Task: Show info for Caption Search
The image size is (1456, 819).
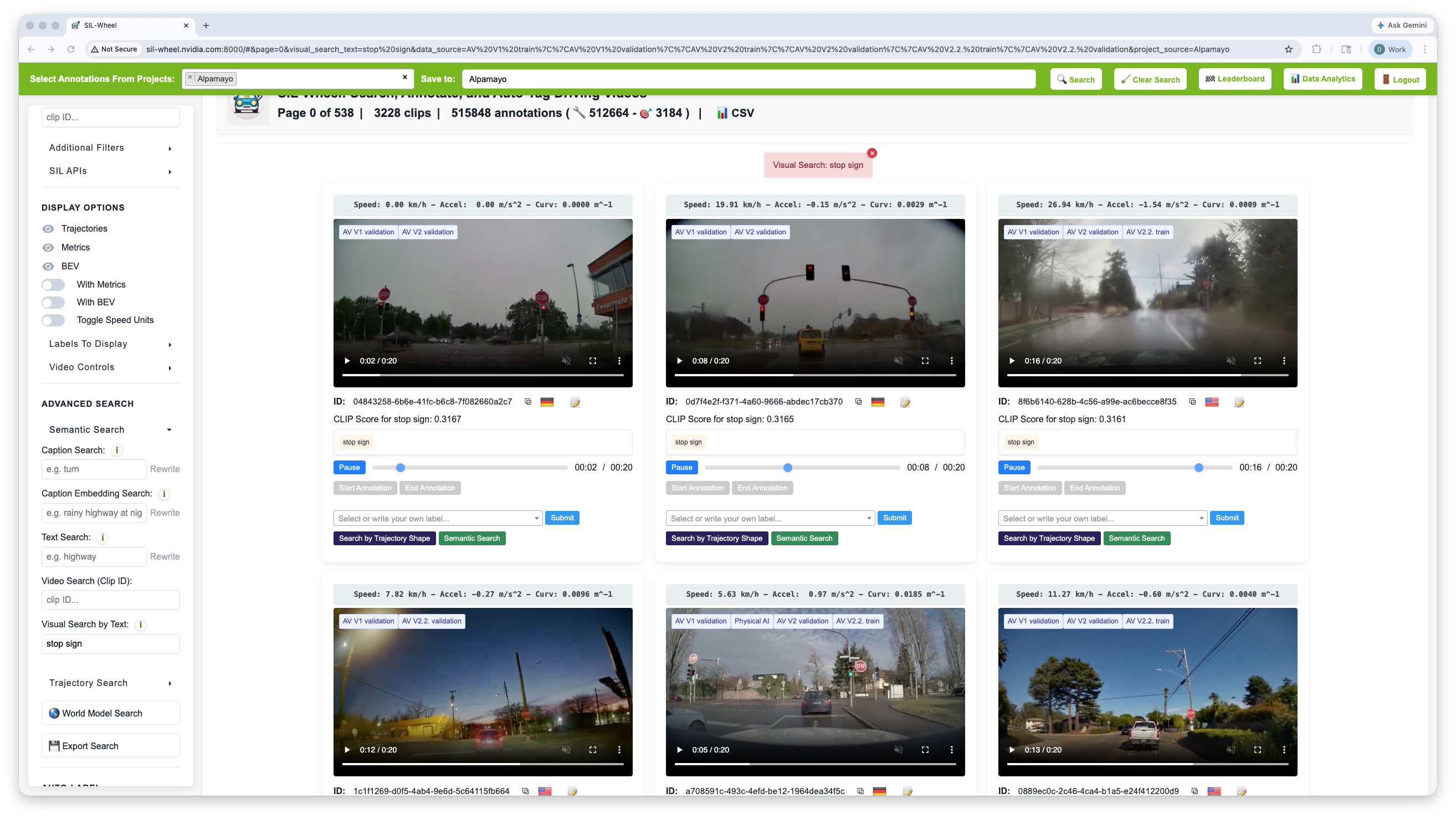Action: (117, 450)
